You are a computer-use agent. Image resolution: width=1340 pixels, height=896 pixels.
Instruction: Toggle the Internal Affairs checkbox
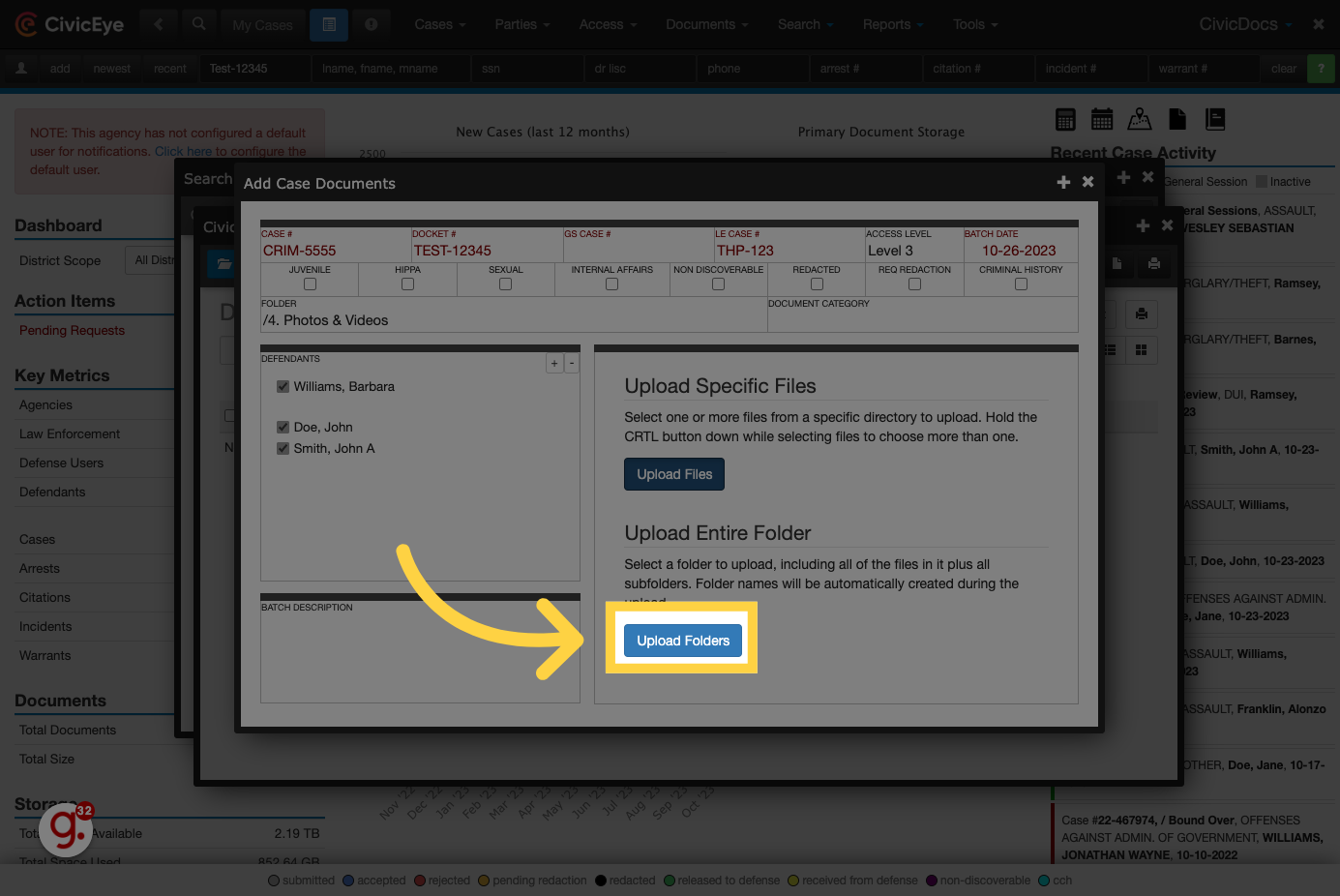coord(611,284)
